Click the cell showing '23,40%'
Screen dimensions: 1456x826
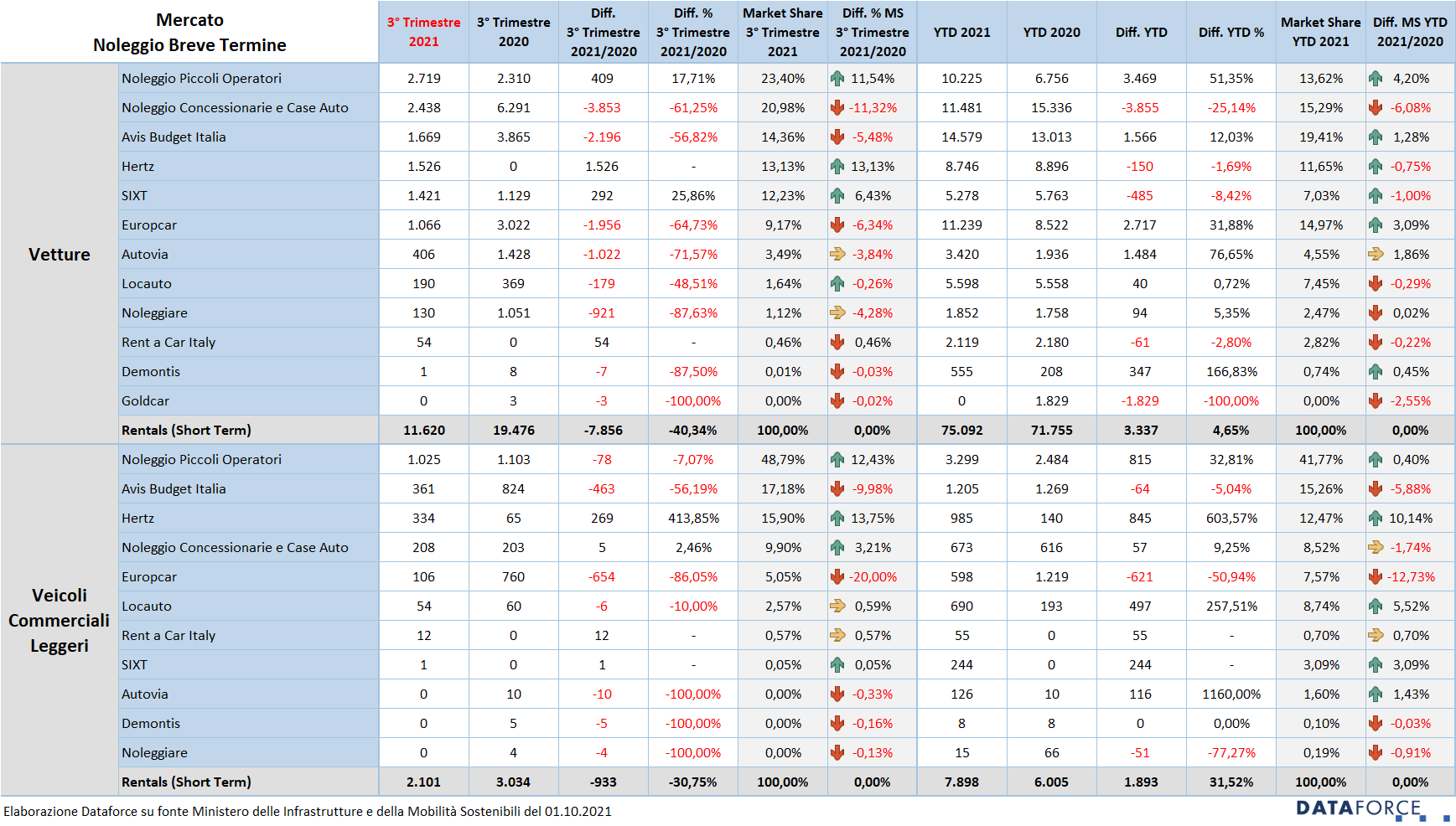pos(782,79)
